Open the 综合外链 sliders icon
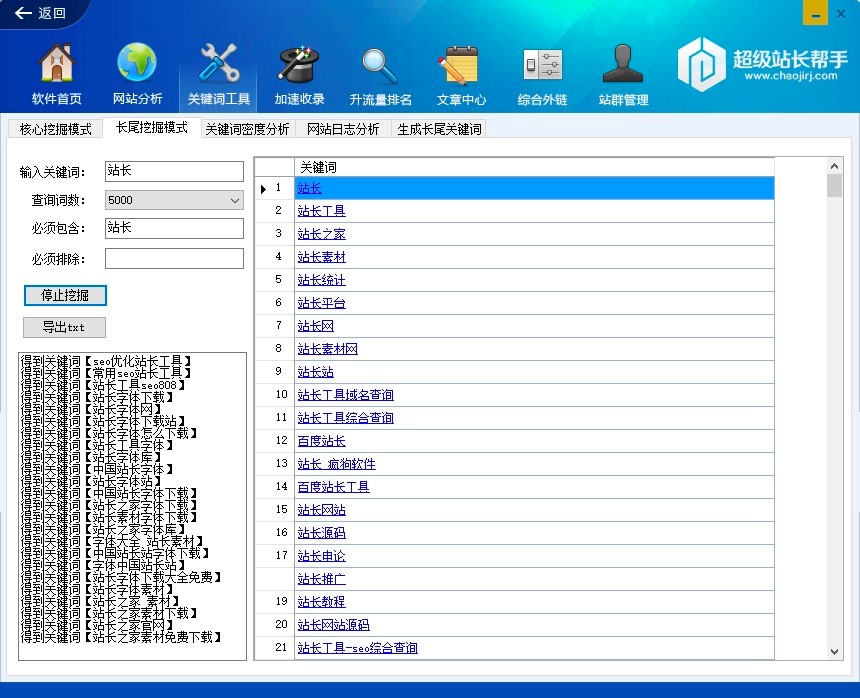This screenshot has height=698, width=860. coord(542,65)
